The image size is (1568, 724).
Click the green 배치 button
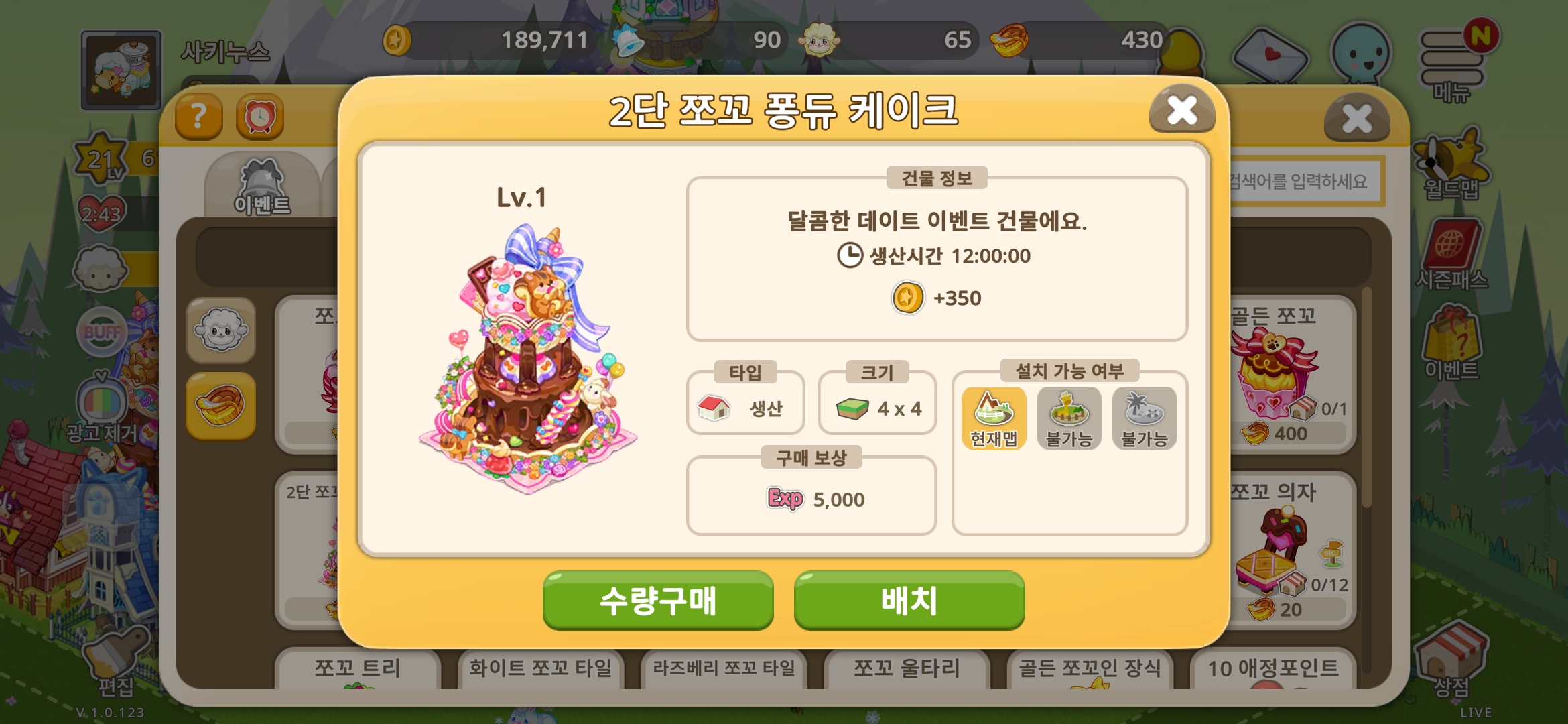[x=909, y=601]
